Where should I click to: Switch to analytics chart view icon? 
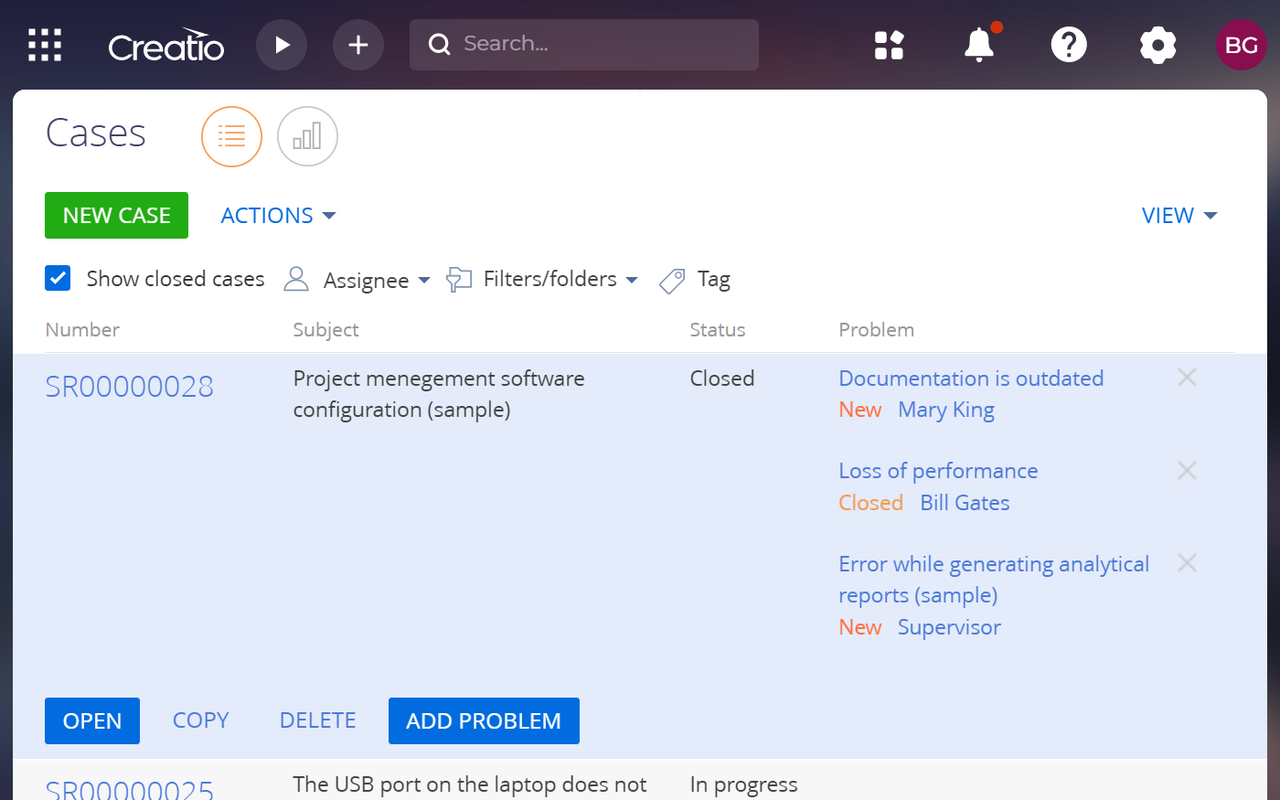click(307, 136)
